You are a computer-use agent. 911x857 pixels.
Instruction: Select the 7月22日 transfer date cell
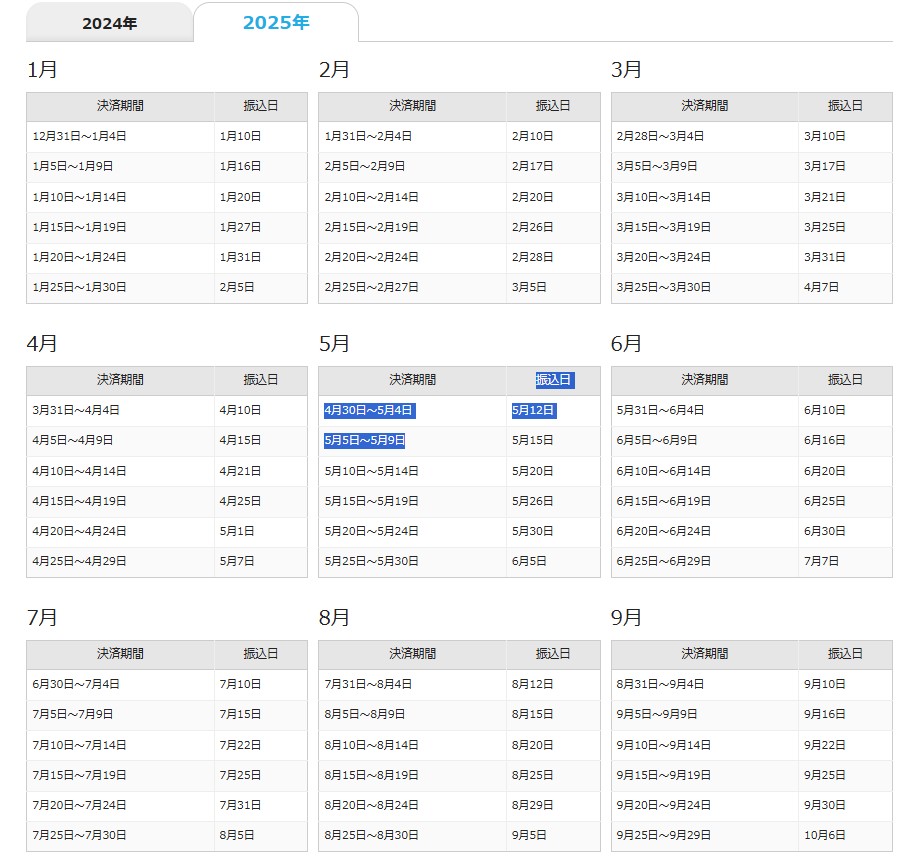pos(240,745)
